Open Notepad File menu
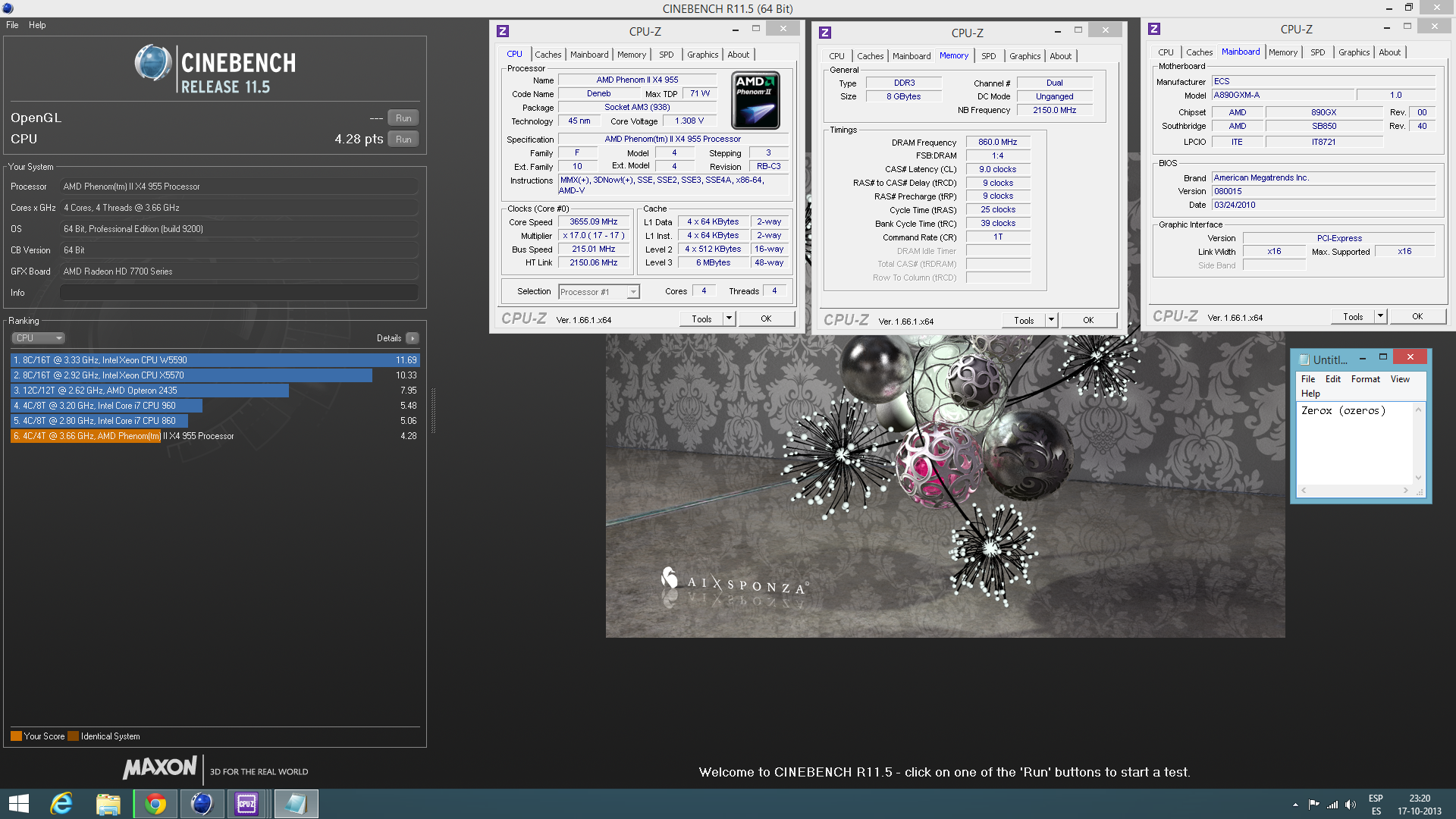 click(1308, 379)
